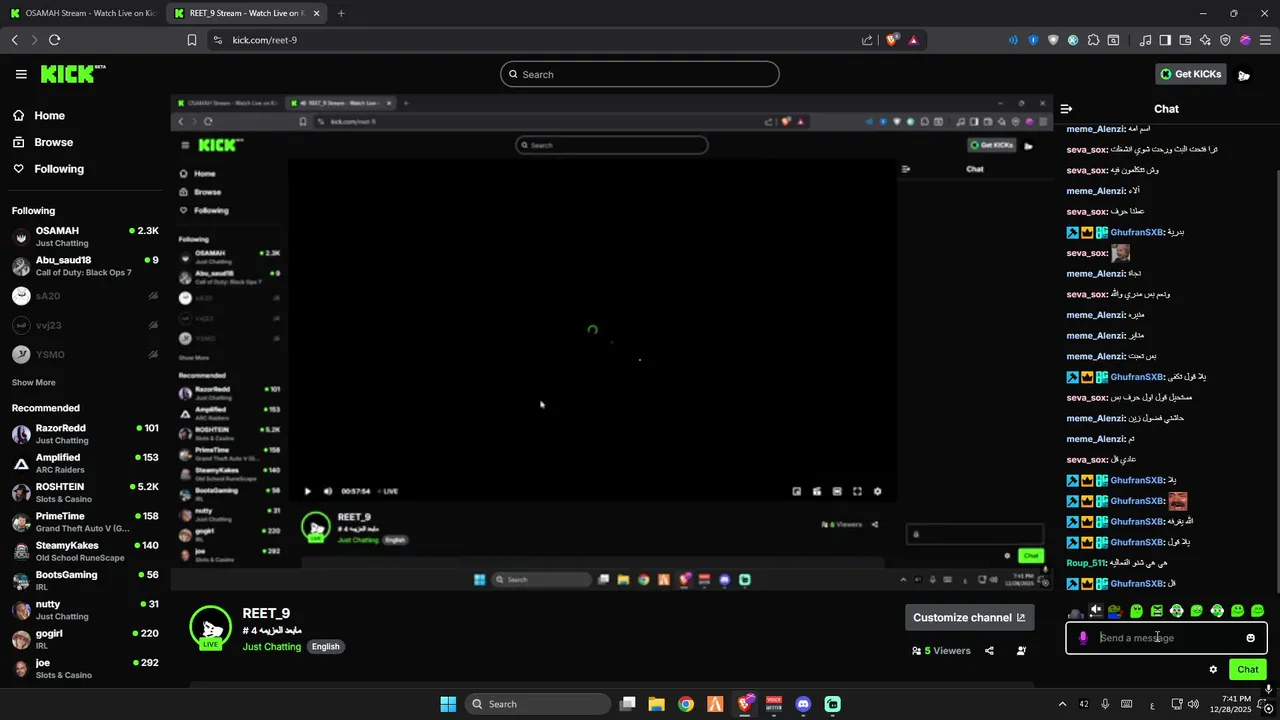Open OSAMAH channel in Following list
The width and height of the screenshot is (1280, 720).
click(x=85, y=237)
